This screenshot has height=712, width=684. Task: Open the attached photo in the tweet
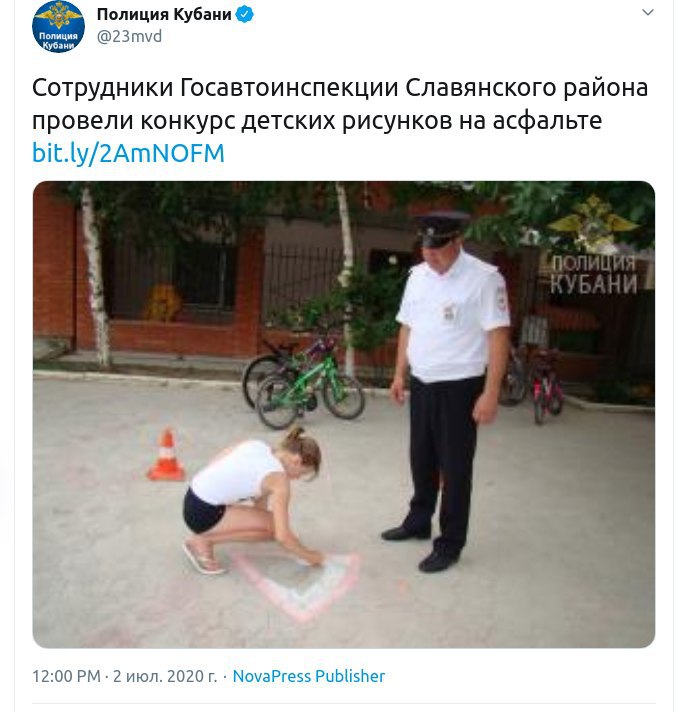click(344, 414)
